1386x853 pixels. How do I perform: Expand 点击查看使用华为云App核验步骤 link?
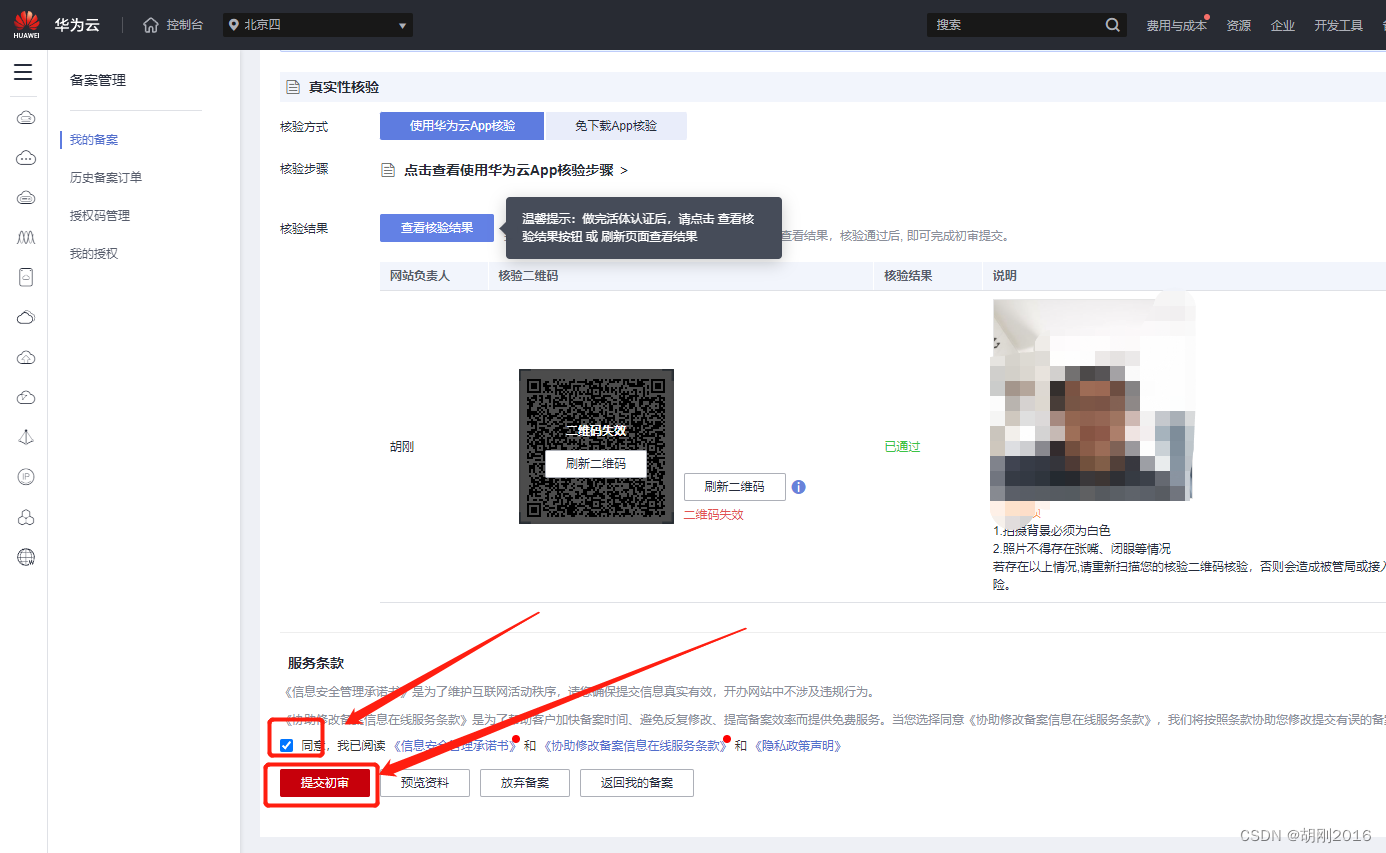pyautogui.click(x=516, y=170)
